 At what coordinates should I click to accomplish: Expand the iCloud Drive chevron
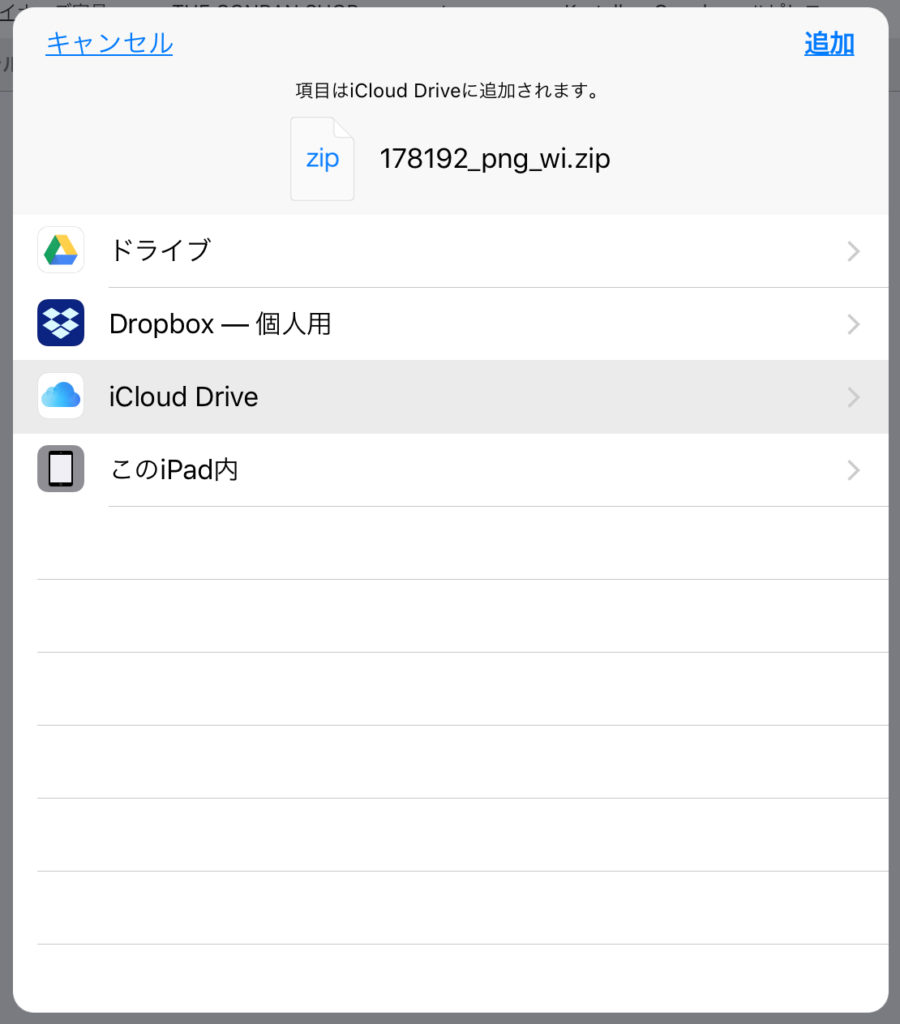853,397
